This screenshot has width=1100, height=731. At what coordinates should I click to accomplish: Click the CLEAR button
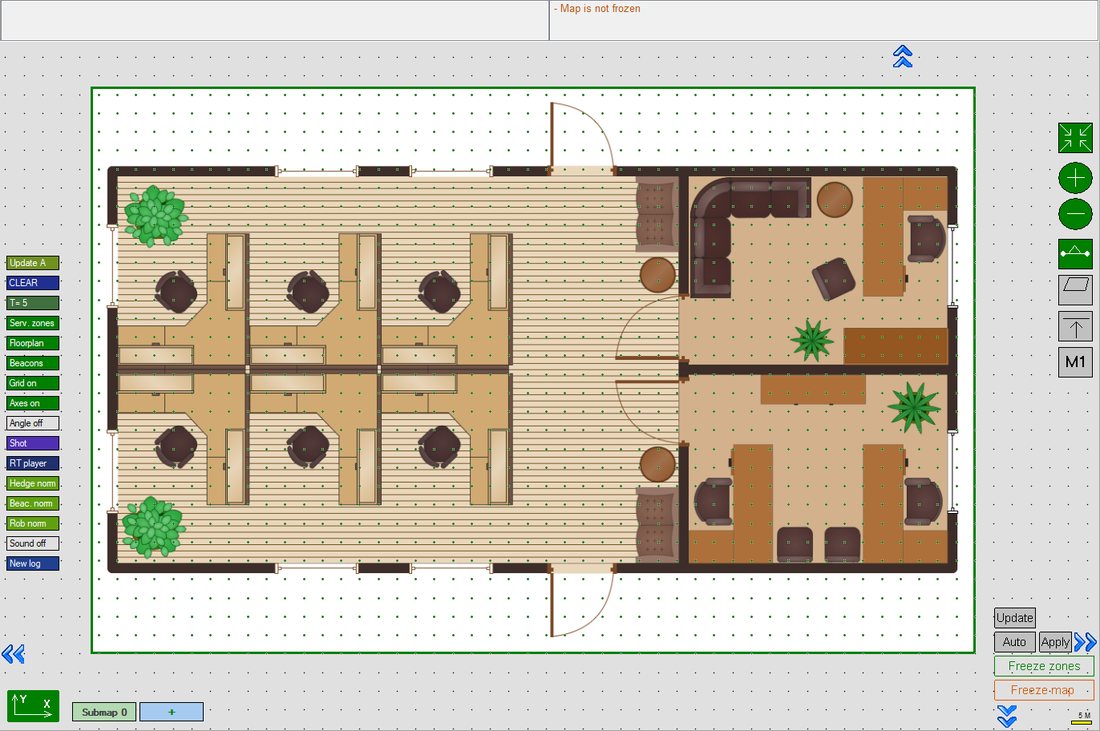(x=32, y=283)
